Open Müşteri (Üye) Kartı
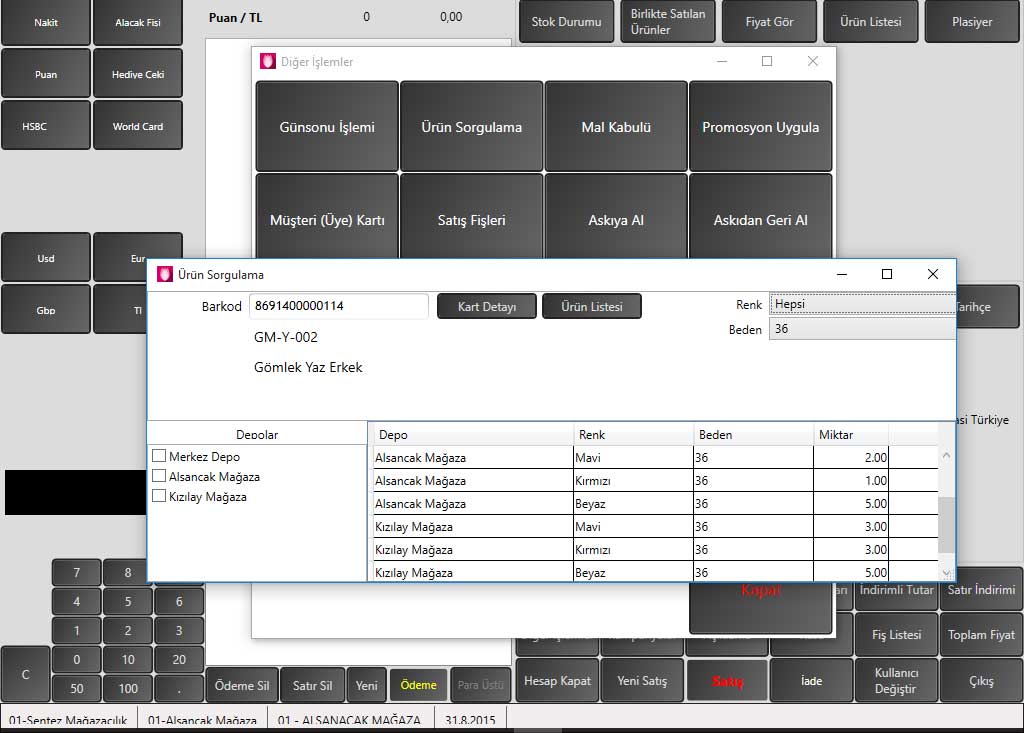Viewport: 1024px width, 733px height. click(327, 217)
